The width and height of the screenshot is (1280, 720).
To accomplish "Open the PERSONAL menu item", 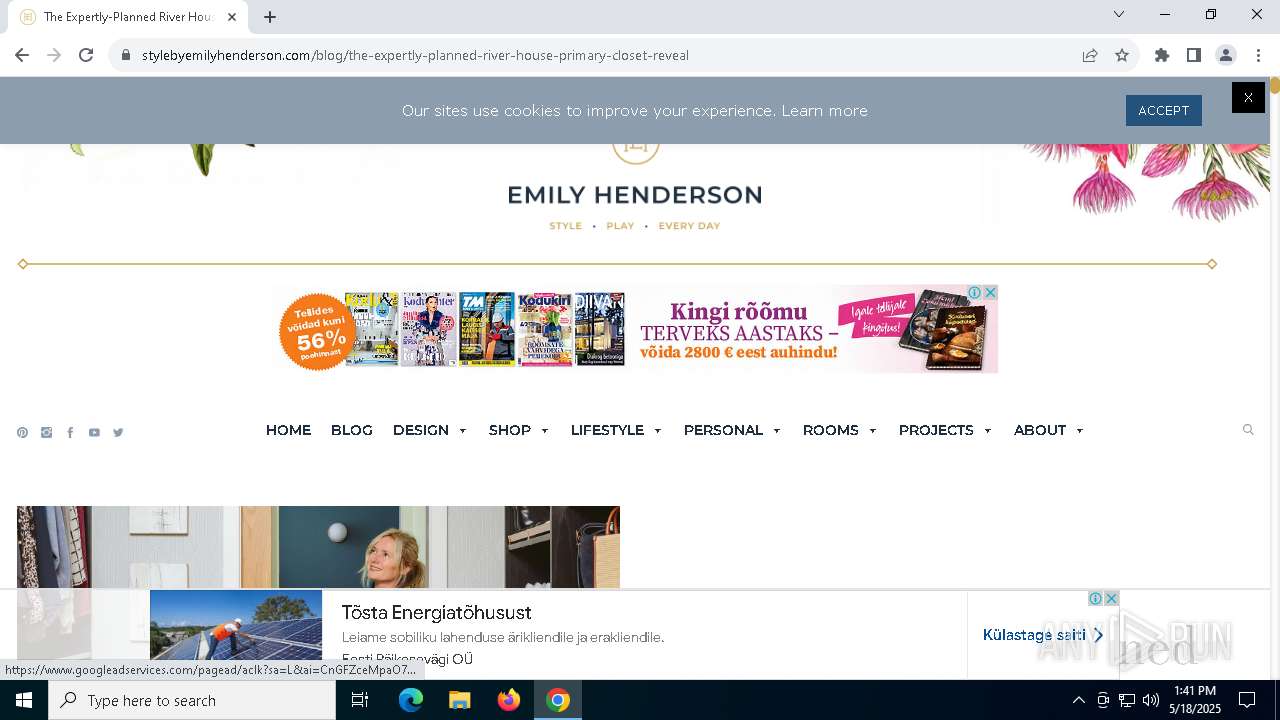I will click(723, 430).
